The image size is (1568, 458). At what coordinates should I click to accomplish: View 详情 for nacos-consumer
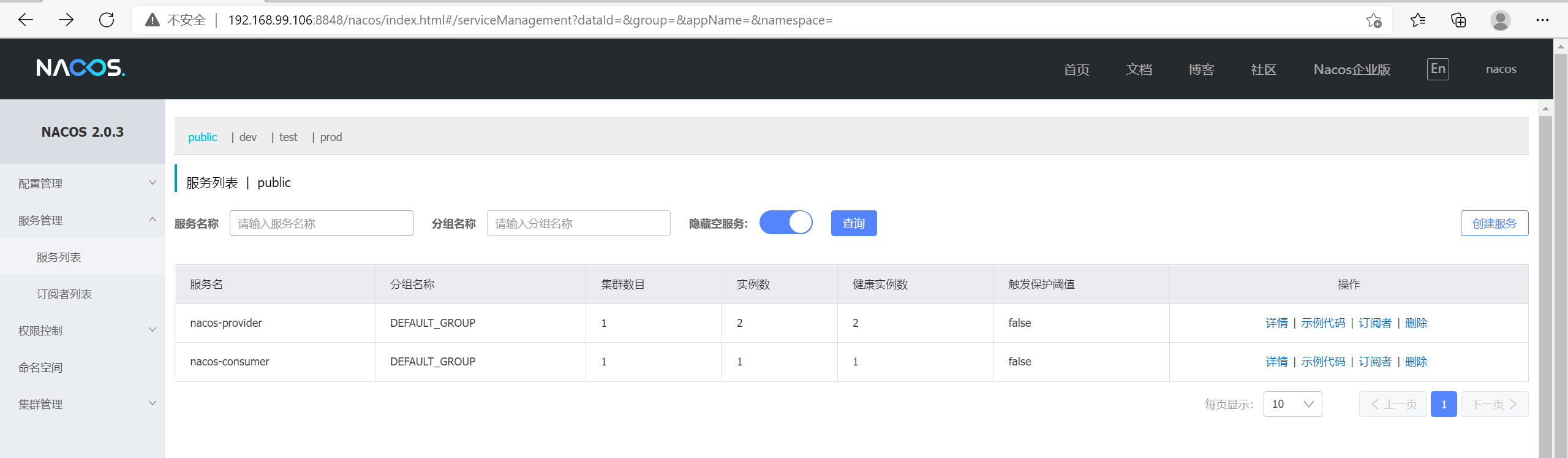pos(1276,362)
